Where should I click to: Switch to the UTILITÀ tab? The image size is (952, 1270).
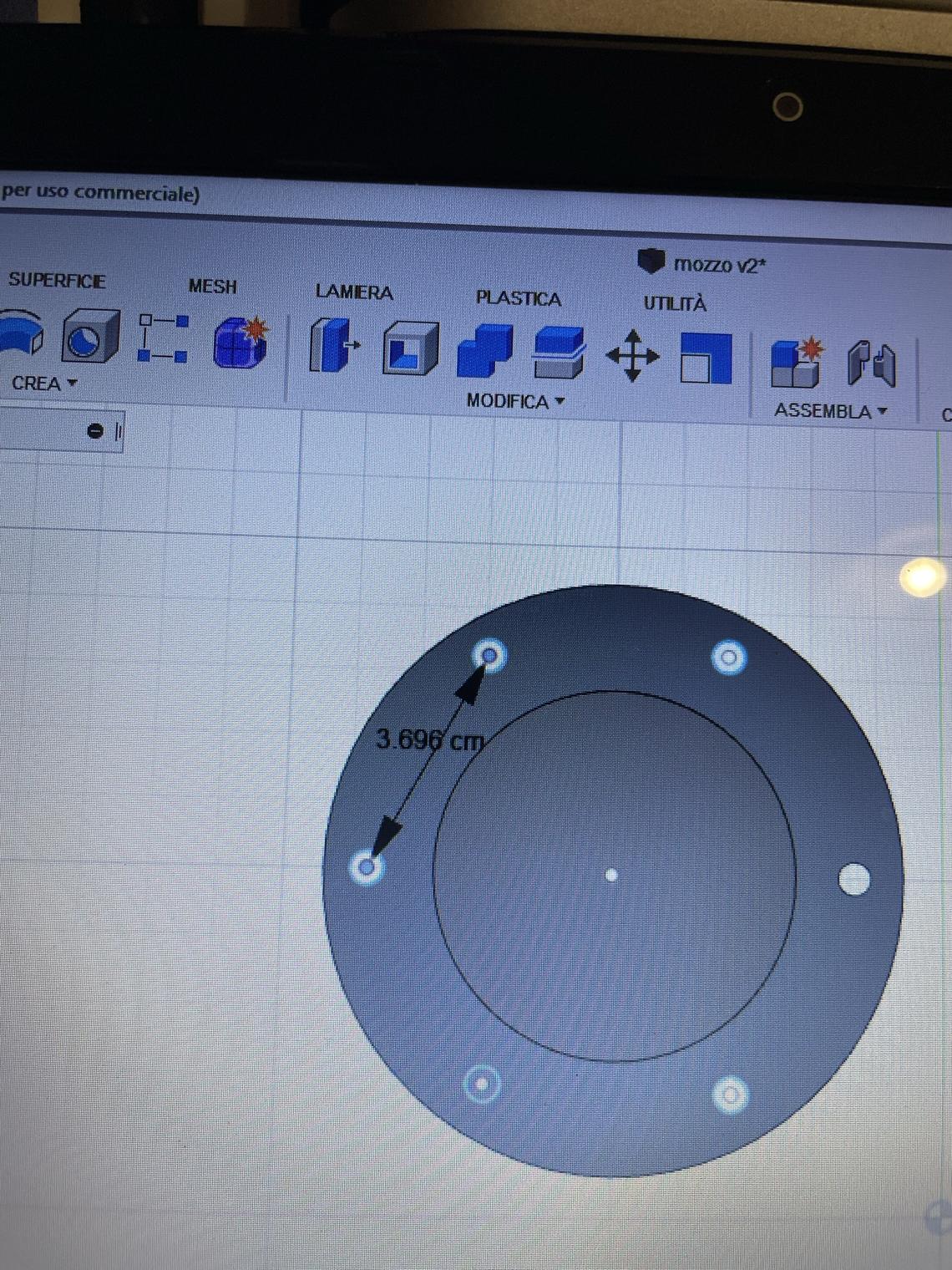tap(675, 303)
